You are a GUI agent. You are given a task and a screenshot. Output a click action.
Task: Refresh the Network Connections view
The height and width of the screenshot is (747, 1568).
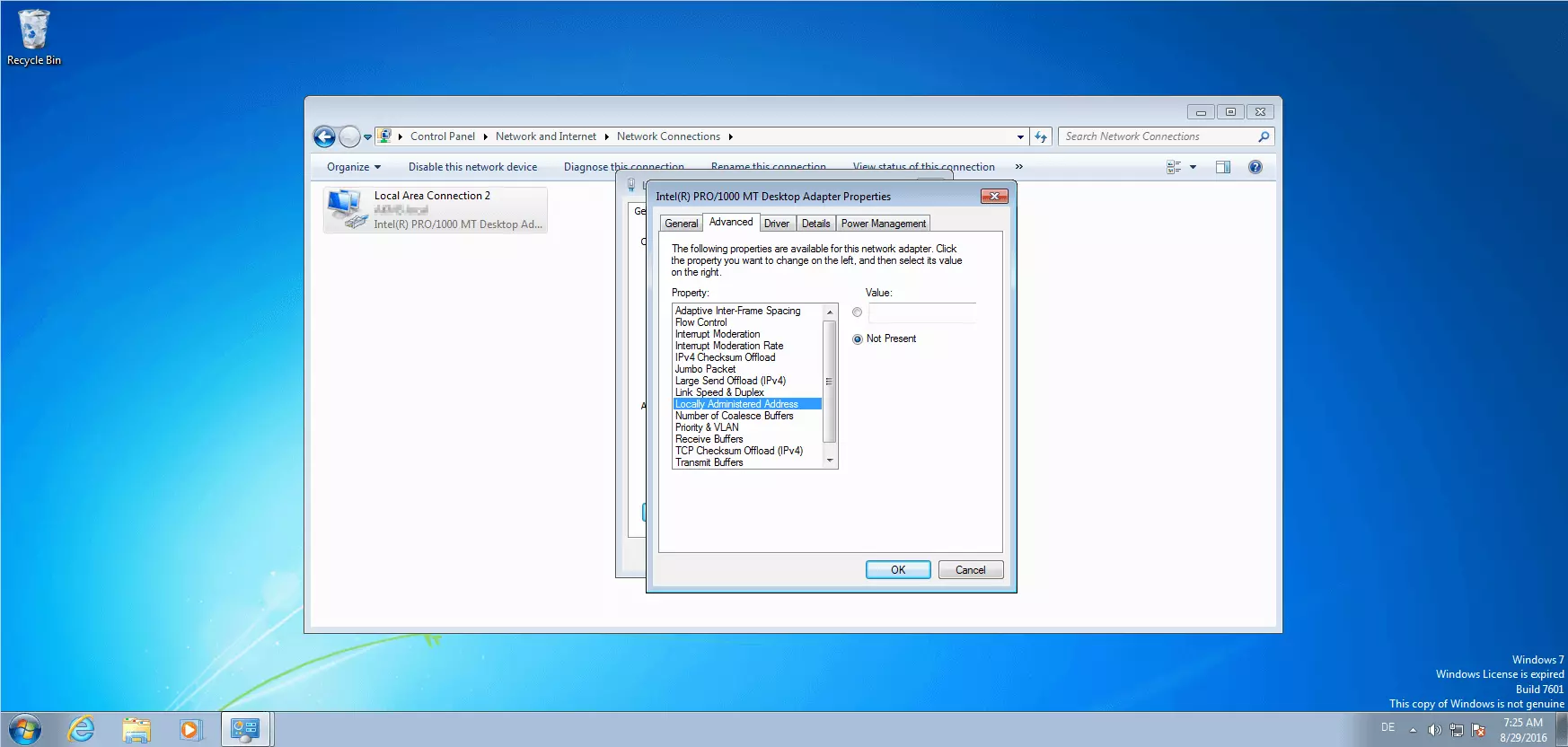click(x=1041, y=136)
